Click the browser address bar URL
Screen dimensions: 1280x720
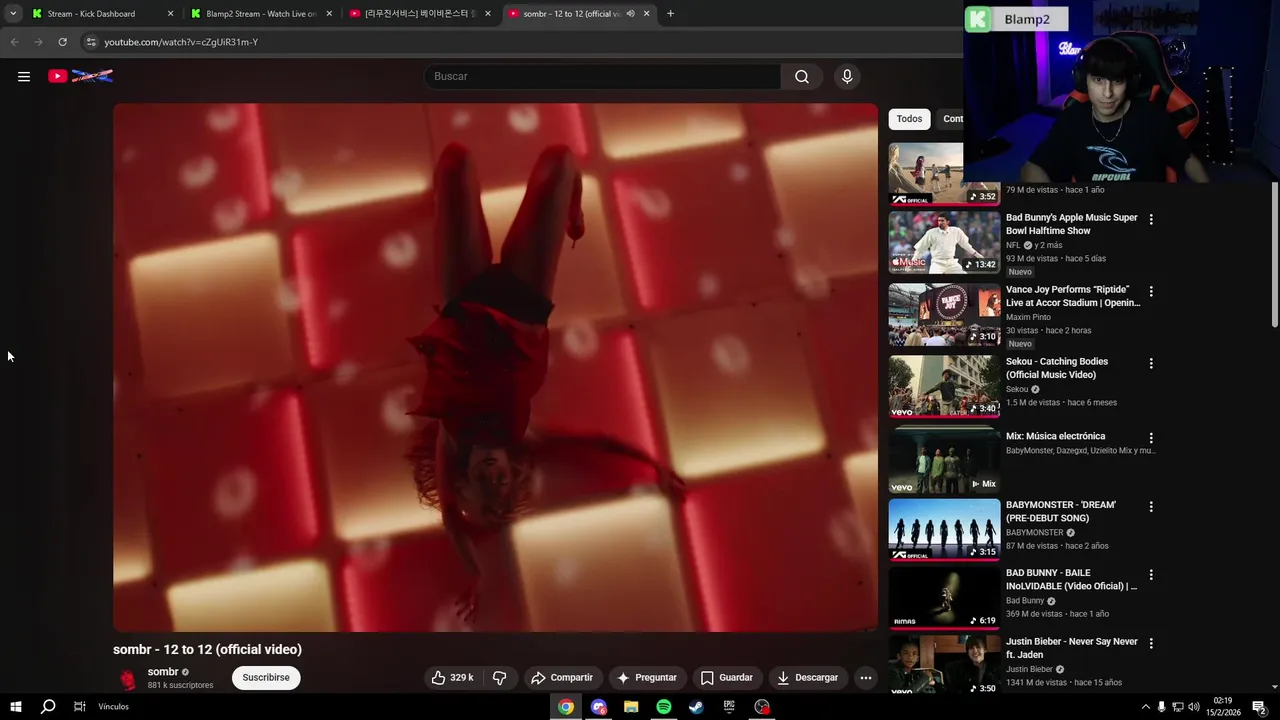[x=181, y=42]
